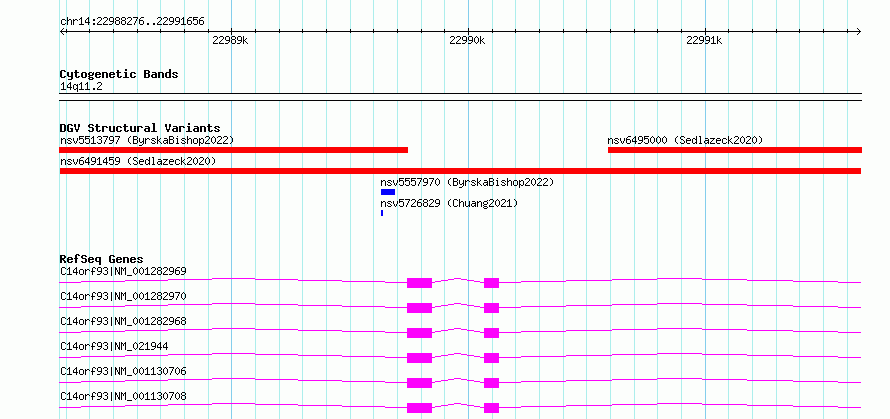Open variant nsv5726829 (Chuang2021) label
Image resolution: width=890 pixels, height=419 pixels.
[x=449, y=203]
